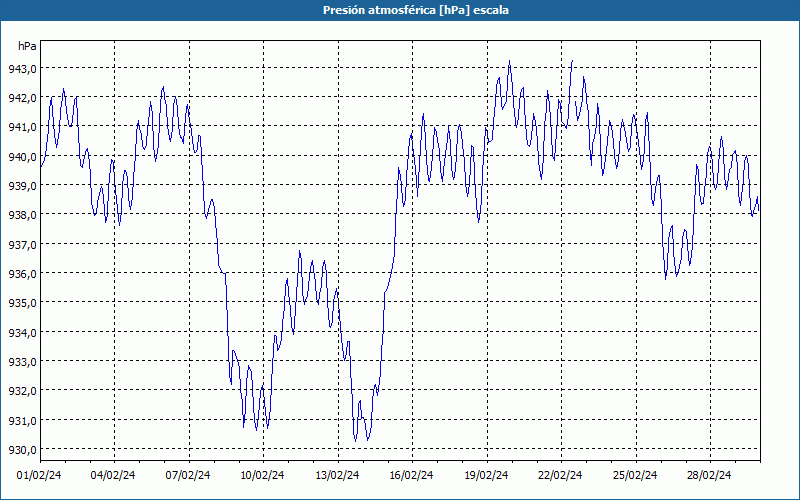The image size is (800, 500).
Task: Click the 935,0 y-axis value
Action: pyautogui.click(x=22, y=303)
